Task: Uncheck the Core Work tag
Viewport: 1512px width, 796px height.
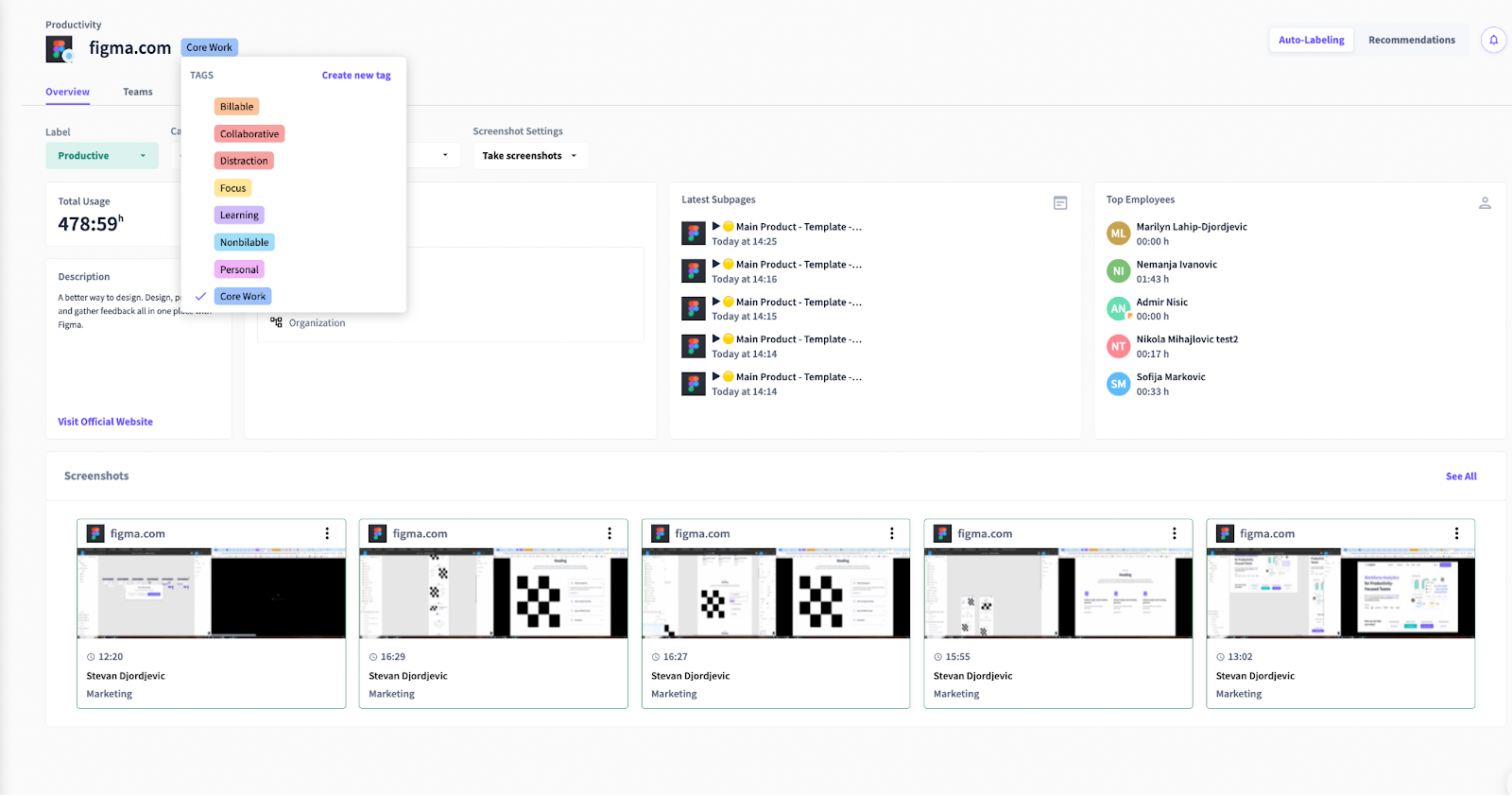Action: tap(243, 297)
